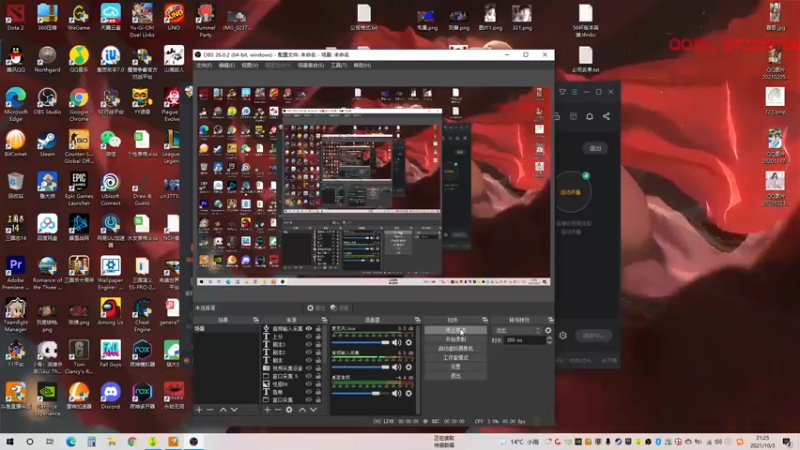Click 开始录制 to start recording
800x450 pixels.
pyautogui.click(x=456, y=339)
